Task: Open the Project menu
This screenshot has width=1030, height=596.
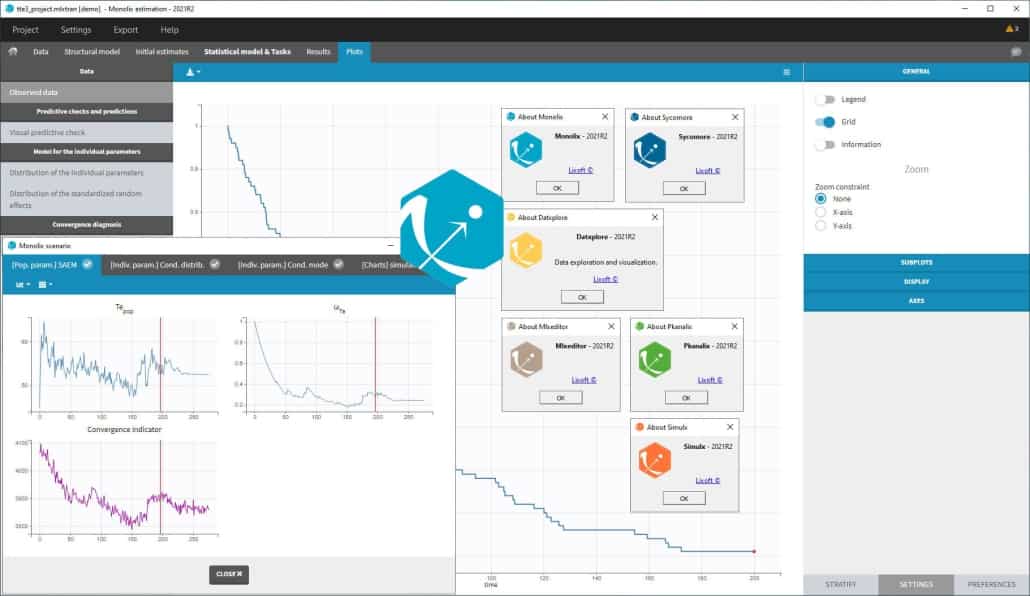Action: 25,30
